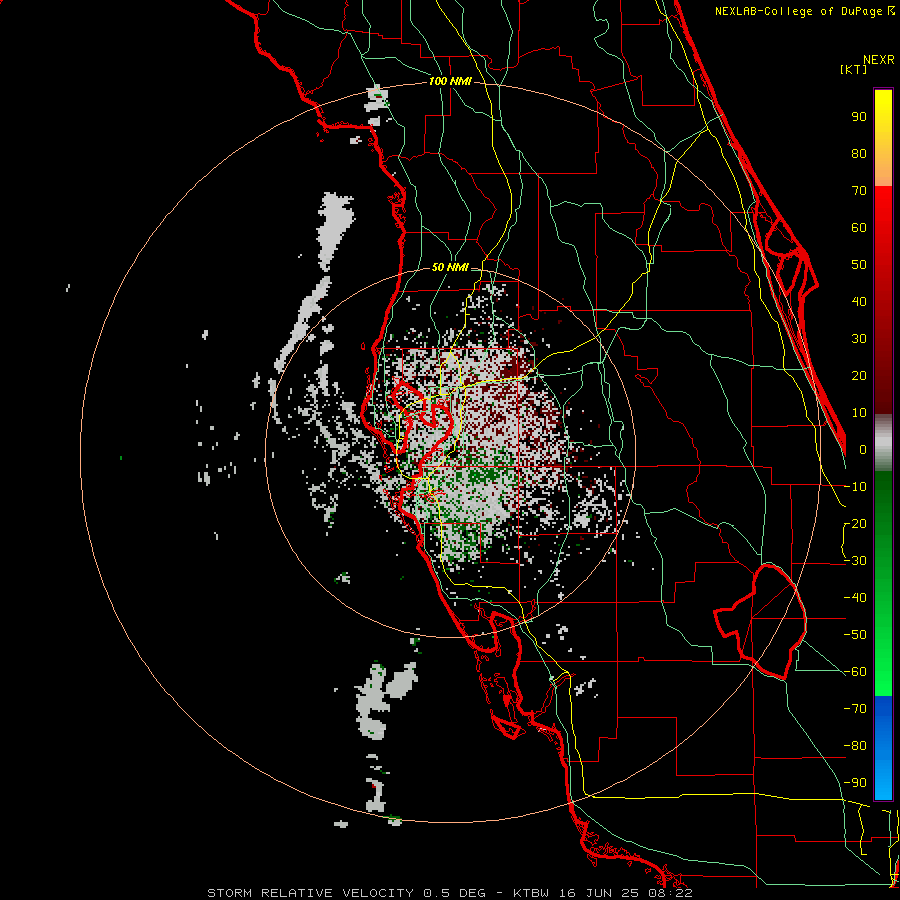The height and width of the screenshot is (900, 900).
Task: Select the 60 value on velocity scale
Action: 859,227
